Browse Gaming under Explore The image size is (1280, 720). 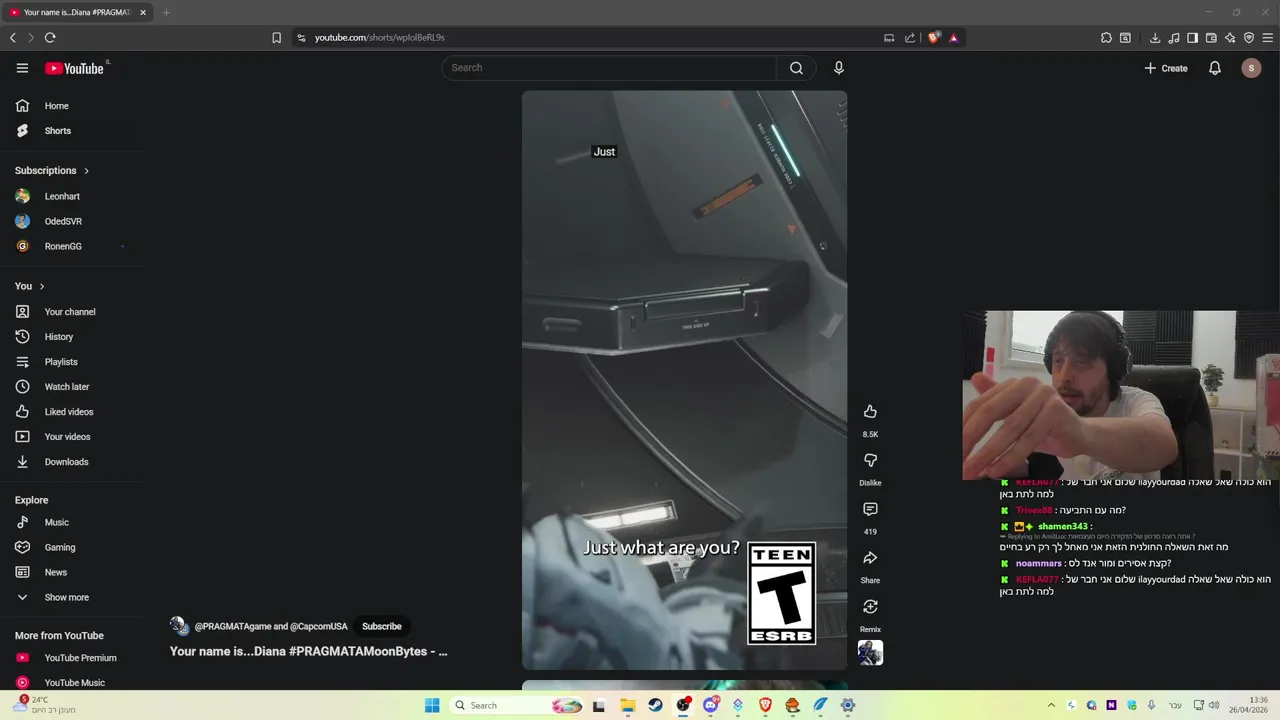[72, 548]
